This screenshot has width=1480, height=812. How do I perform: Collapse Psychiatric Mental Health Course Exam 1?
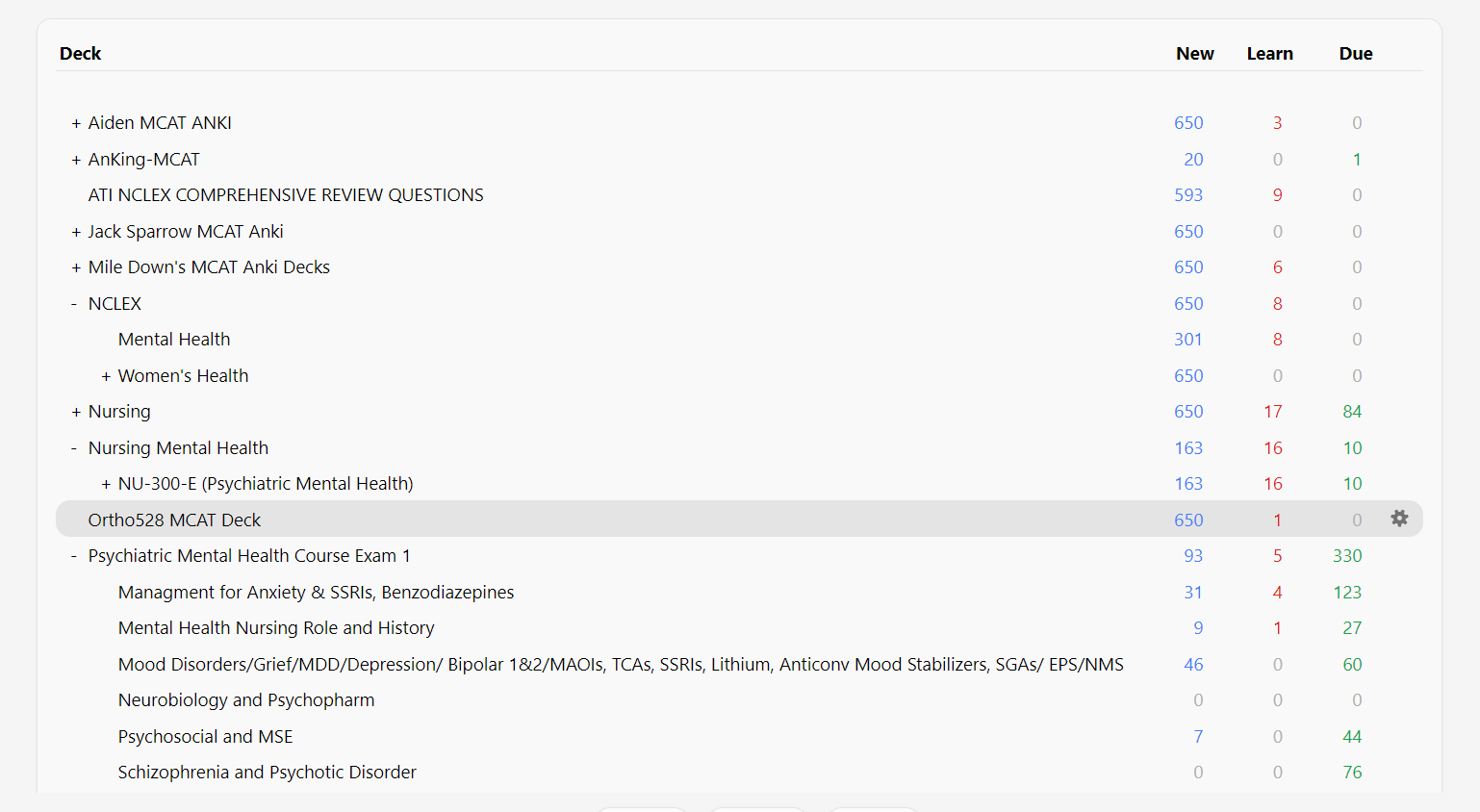pyautogui.click(x=74, y=556)
